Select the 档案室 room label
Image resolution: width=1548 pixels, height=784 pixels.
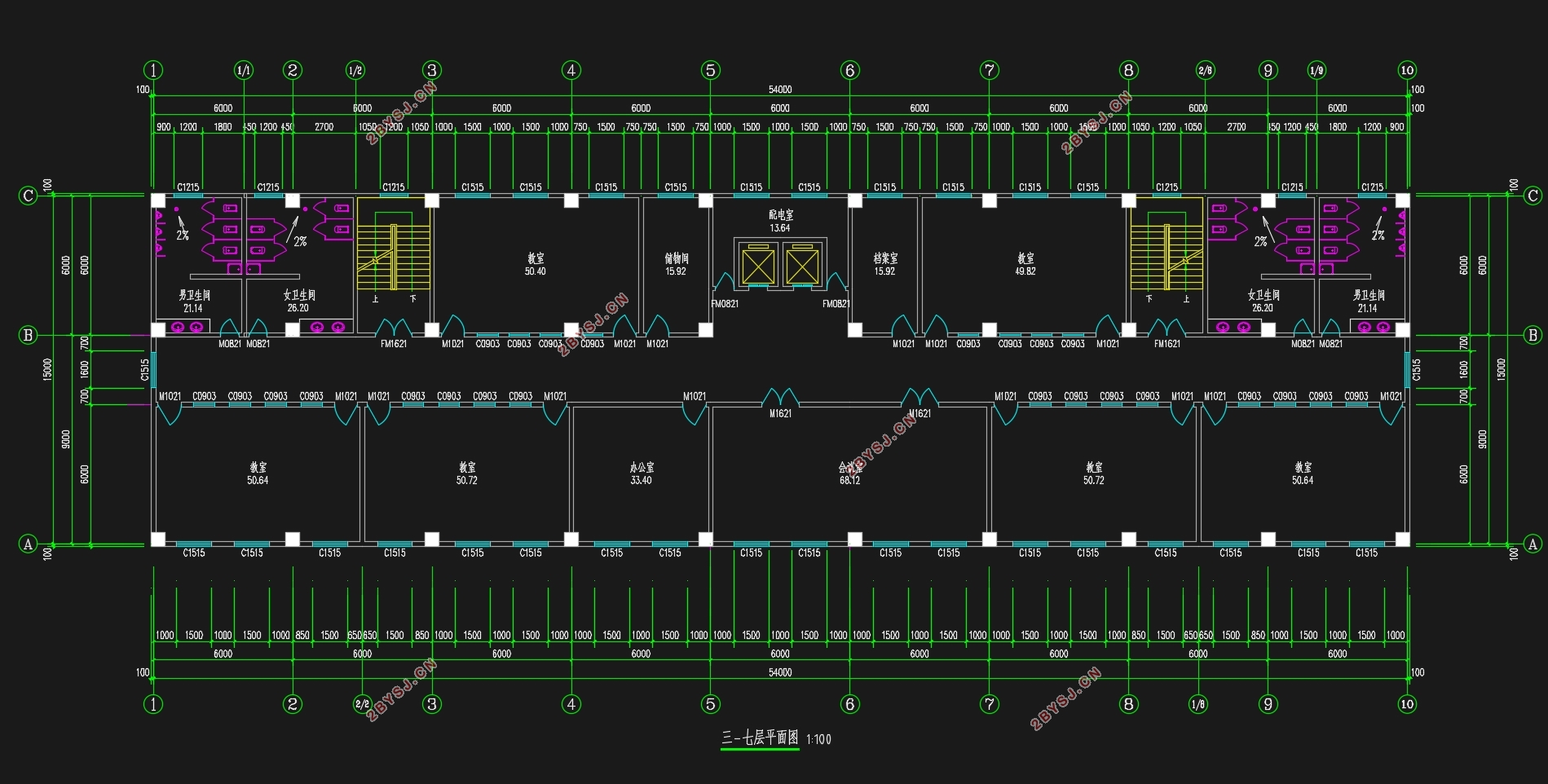pyautogui.click(x=885, y=258)
